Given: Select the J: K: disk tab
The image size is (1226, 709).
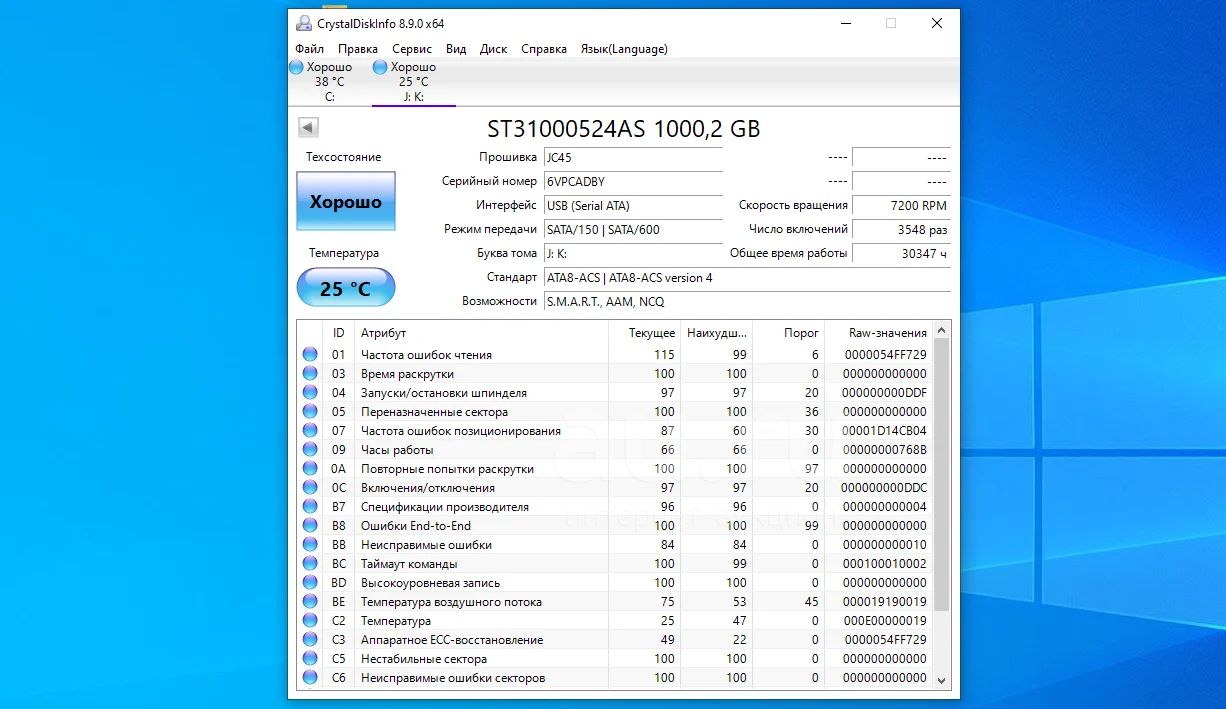Looking at the screenshot, I should tap(414, 81).
